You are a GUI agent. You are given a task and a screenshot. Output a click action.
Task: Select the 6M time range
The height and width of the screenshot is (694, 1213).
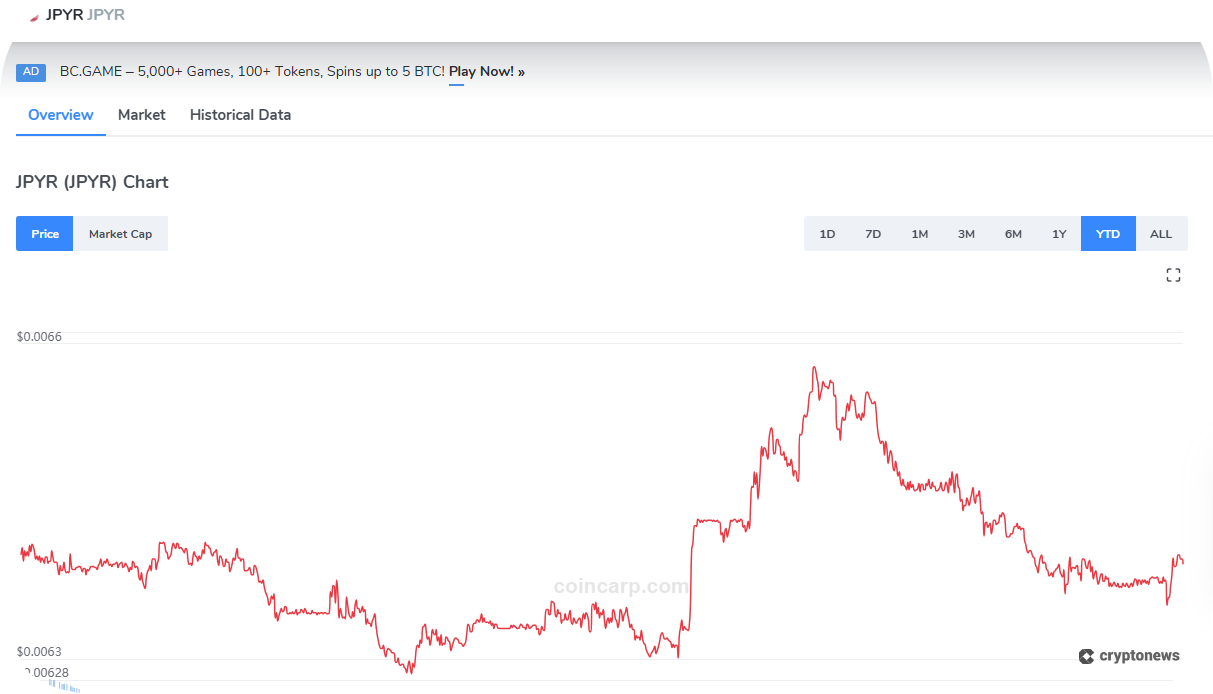point(1013,234)
